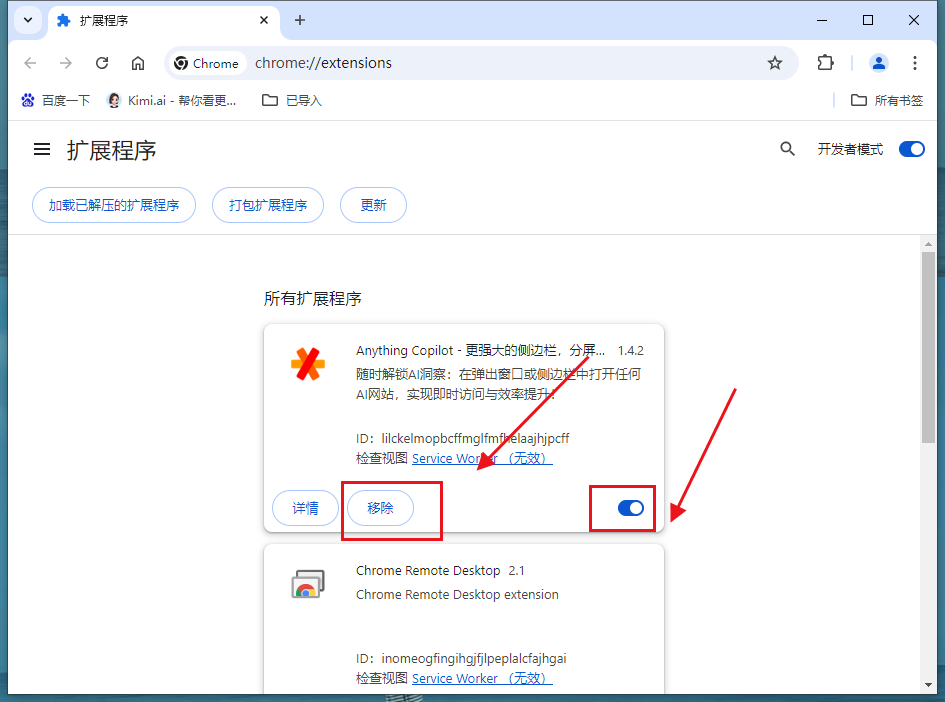Click the Anything Copilot extension icon
This screenshot has width=945, height=702.
pos(308,364)
